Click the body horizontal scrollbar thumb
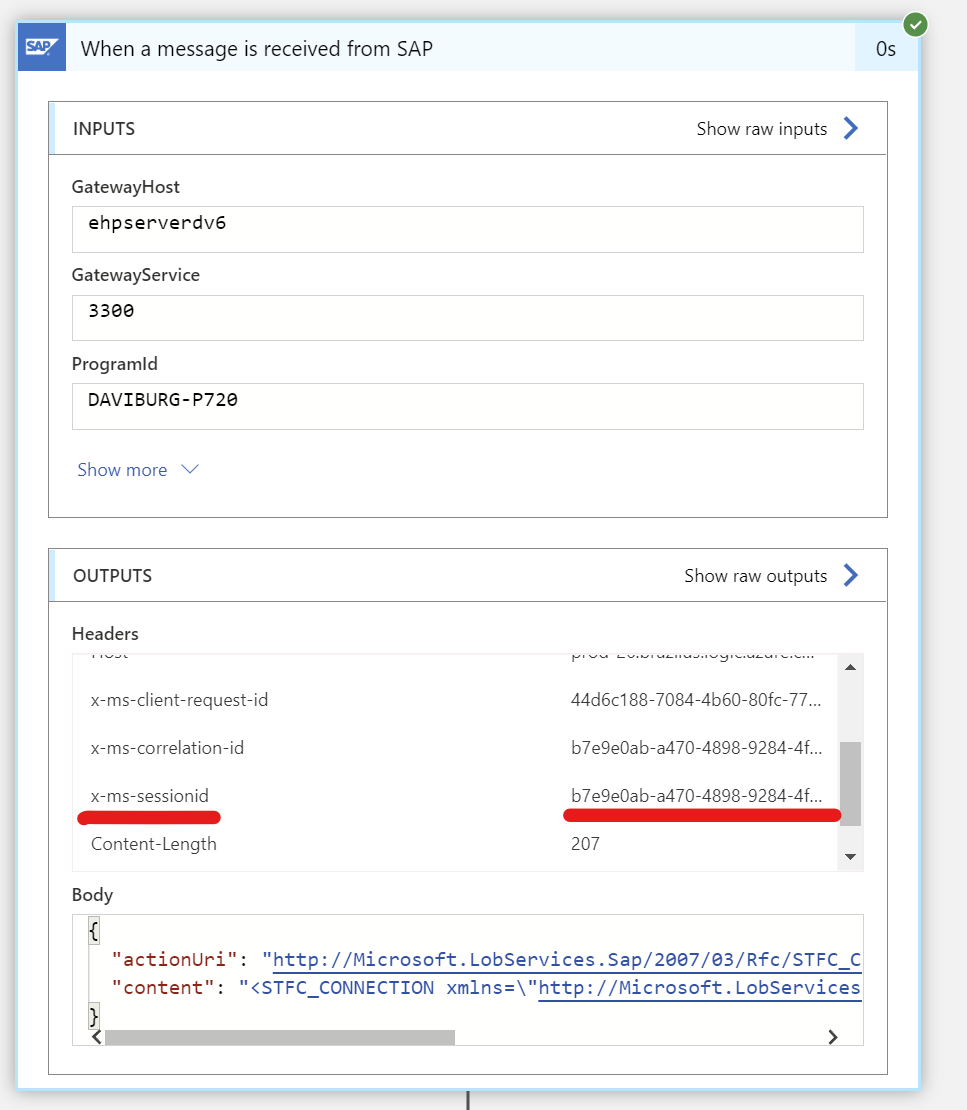Viewport: 967px width, 1110px height. [280, 1037]
